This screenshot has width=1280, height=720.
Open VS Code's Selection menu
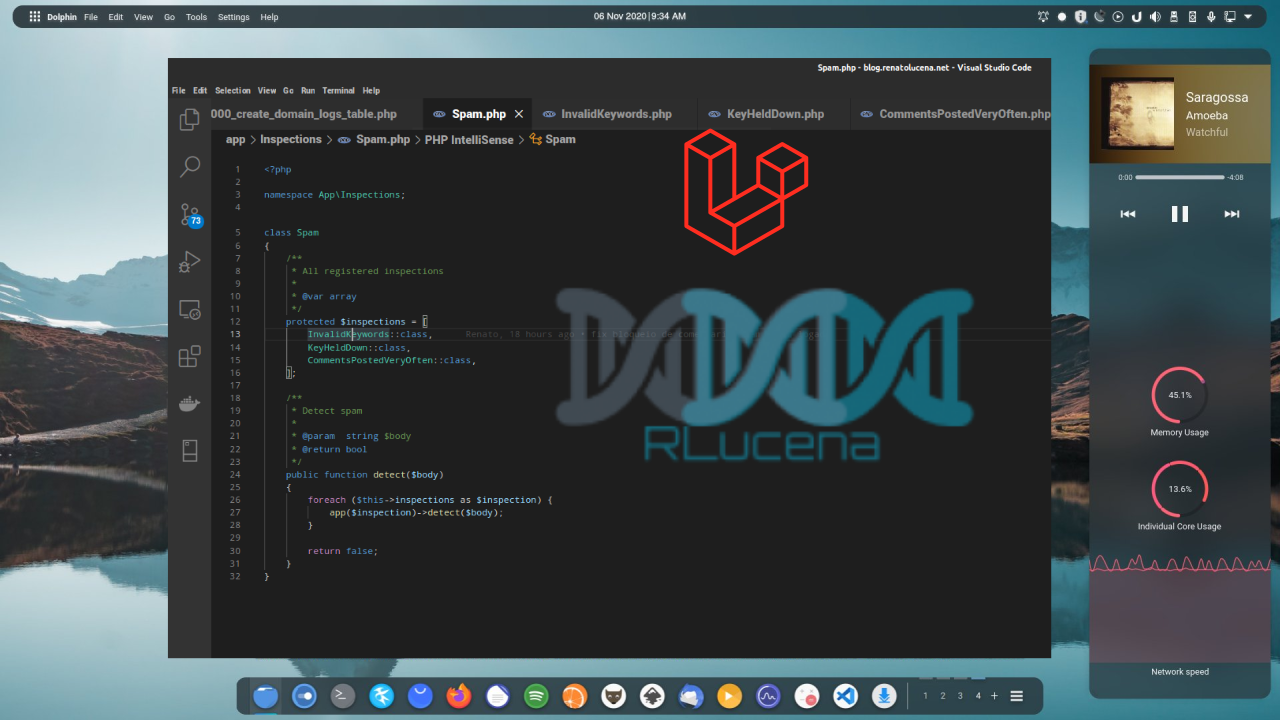pos(233,90)
